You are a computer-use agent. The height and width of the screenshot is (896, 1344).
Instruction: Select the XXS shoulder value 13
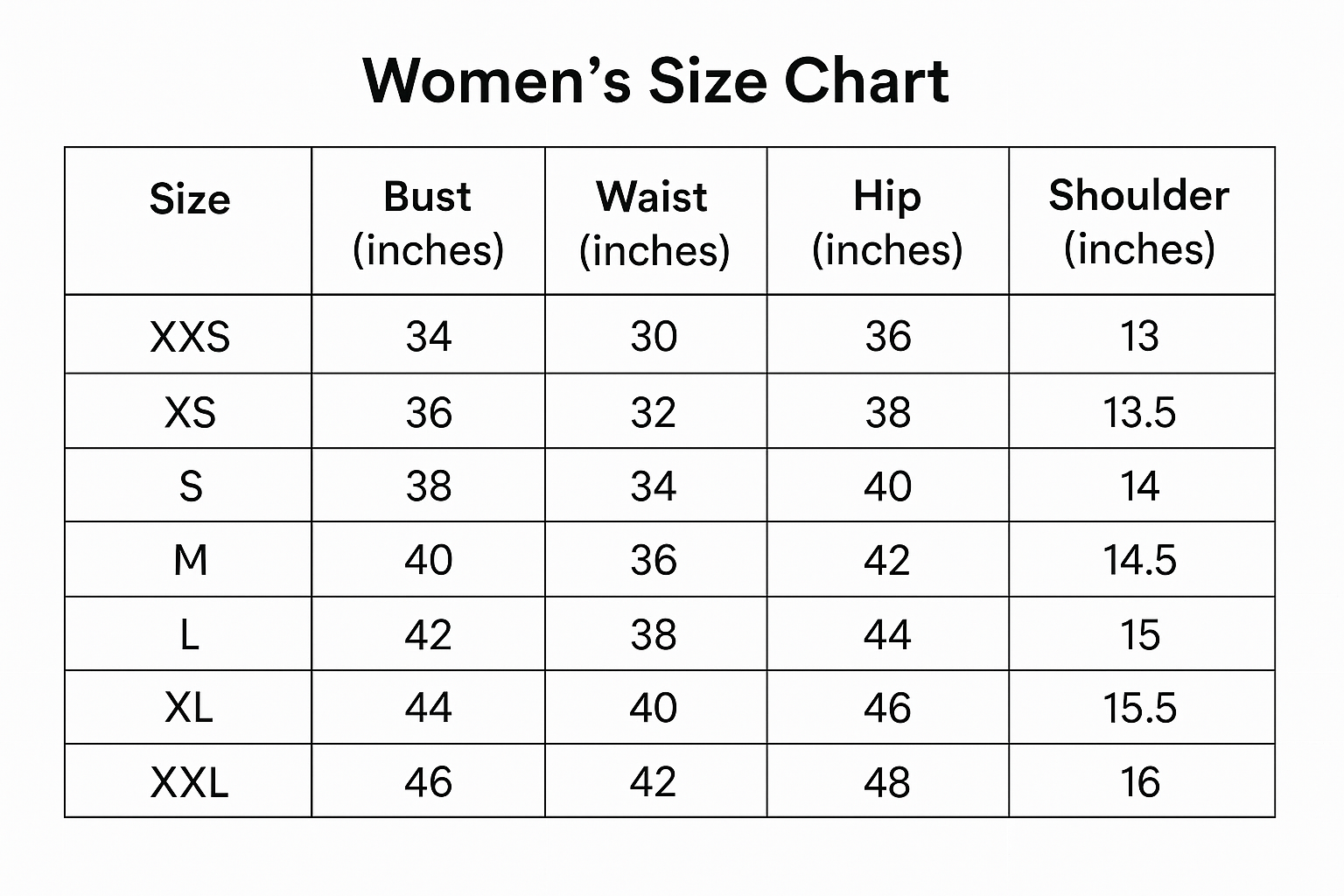[x=1140, y=337]
